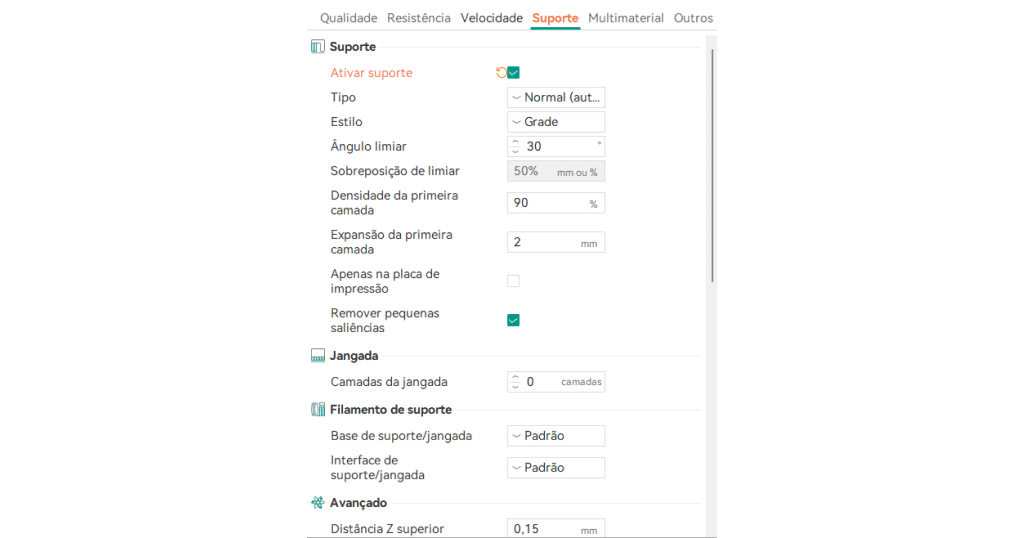Click the Sobreposição de limiar 50% field
The image size is (1024, 538).
click(x=556, y=171)
